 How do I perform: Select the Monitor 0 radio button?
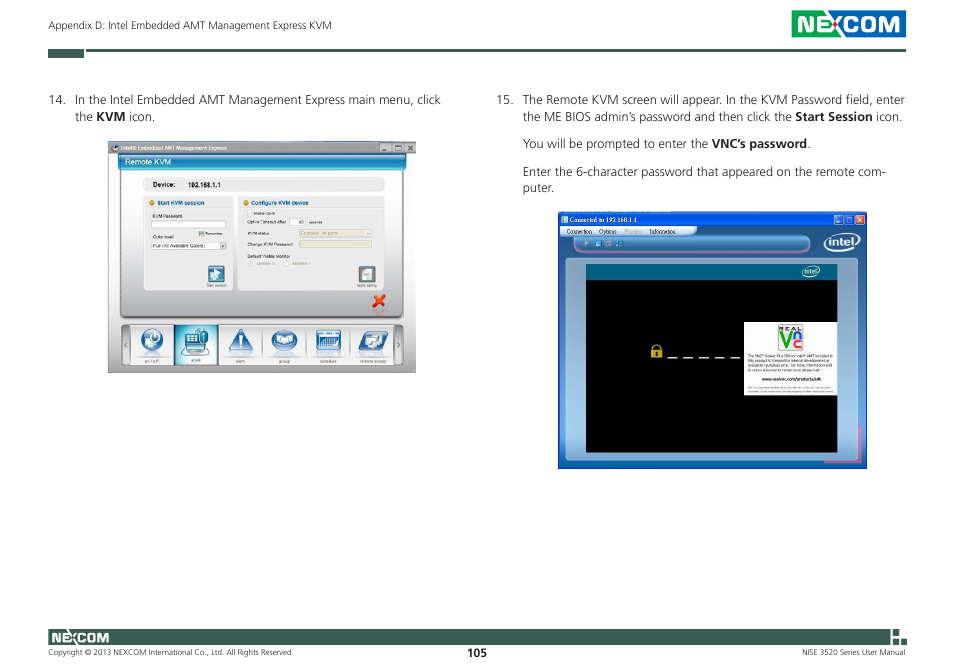pos(250,264)
